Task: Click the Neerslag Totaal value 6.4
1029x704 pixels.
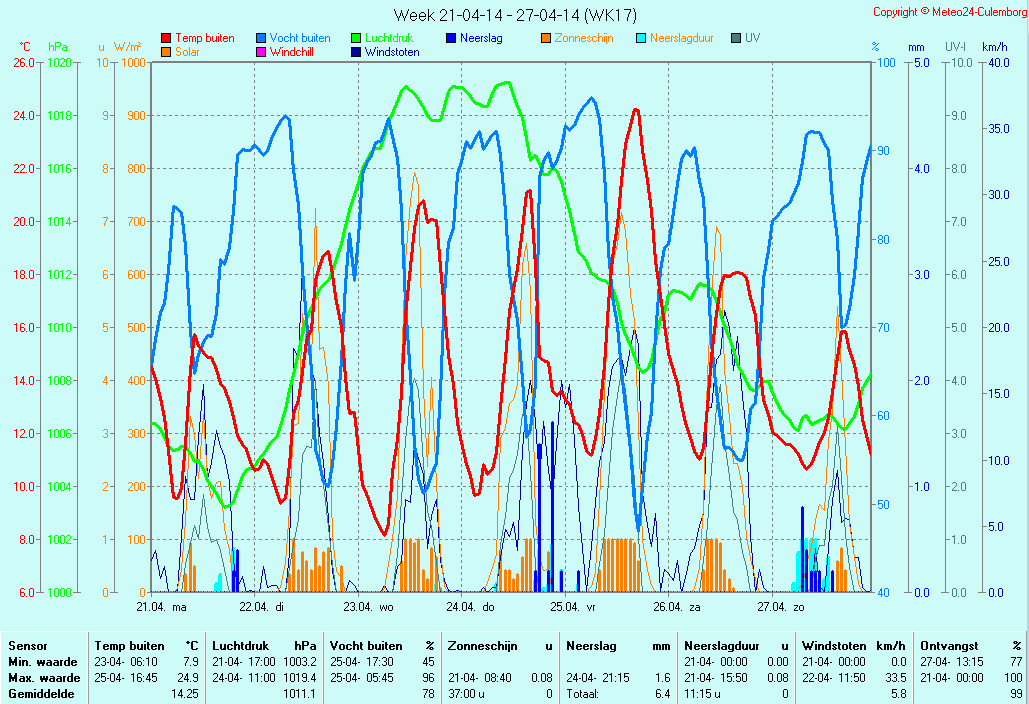Action: pos(661,694)
